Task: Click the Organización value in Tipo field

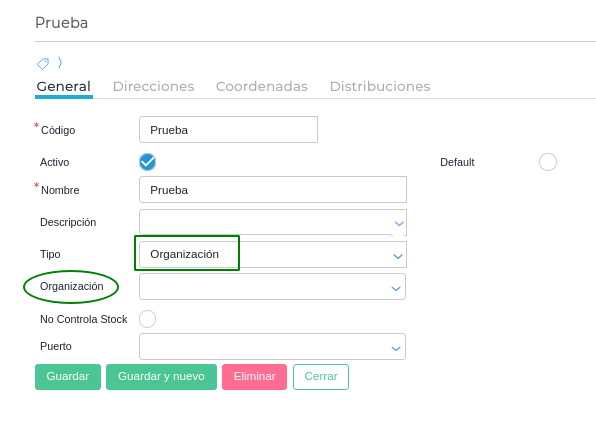Action: [184, 254]
